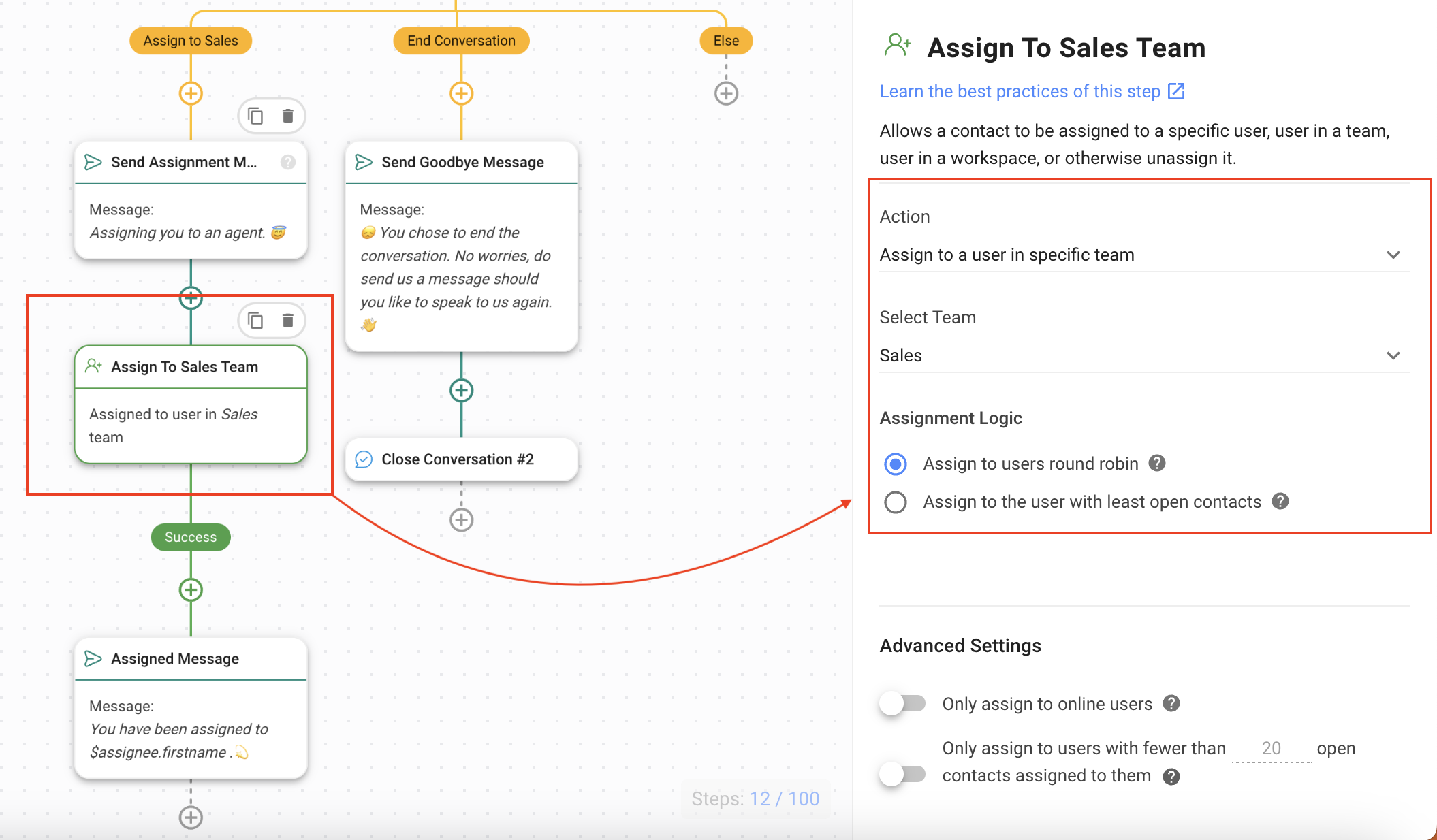Enable toggle for fewer than 20 open contacts

[x=903, y=773]
